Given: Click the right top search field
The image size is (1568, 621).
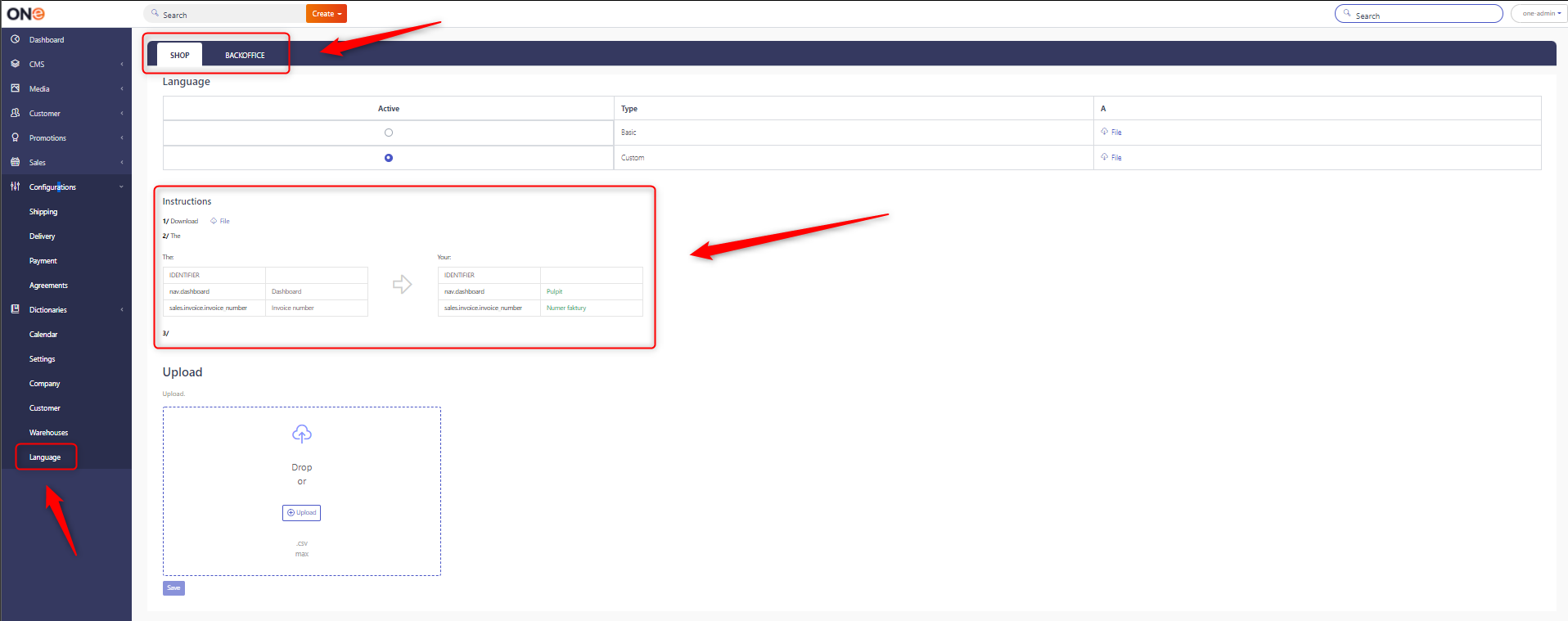Looking at the screenshot, I should 1419,14.
